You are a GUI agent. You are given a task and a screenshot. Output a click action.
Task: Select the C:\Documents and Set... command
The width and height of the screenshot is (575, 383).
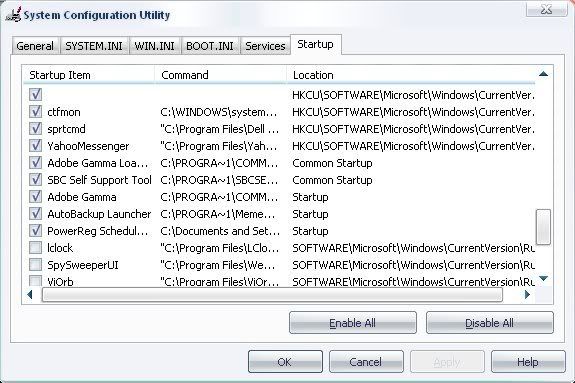pyautogui.click(x=220, y=231)
